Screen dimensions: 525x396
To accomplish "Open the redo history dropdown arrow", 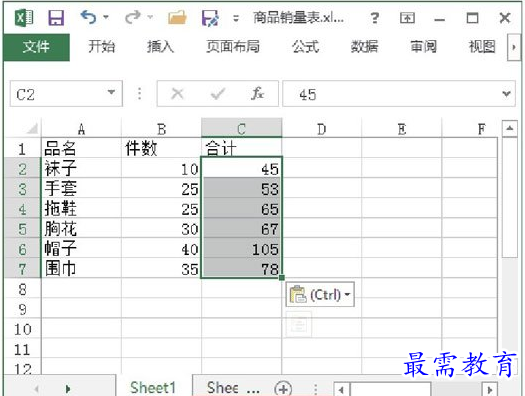I will coord(150,17).
